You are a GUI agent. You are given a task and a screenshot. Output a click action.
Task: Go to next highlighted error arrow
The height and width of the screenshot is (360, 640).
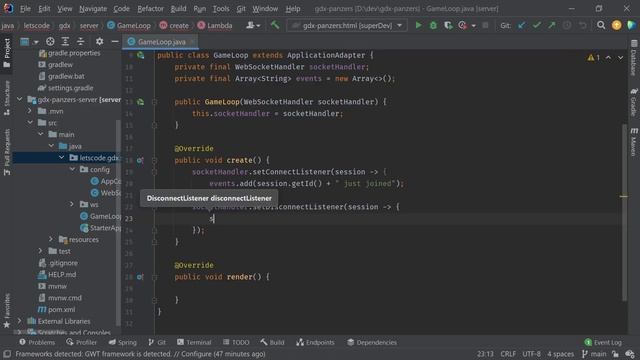[620, 58]
